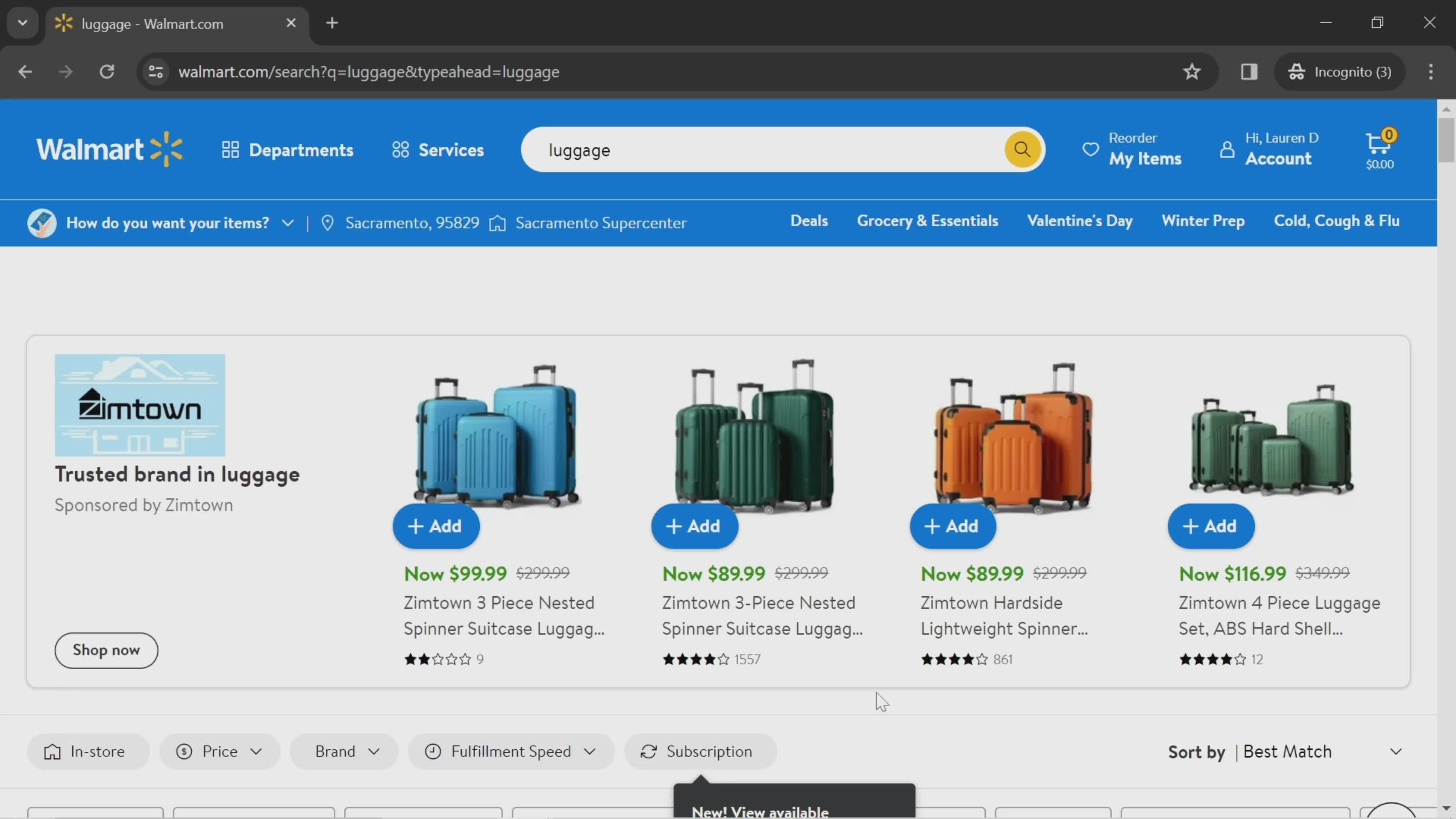Open the Services menu
The width and height of the screenshot is (1456, 819).
point(438,150)
